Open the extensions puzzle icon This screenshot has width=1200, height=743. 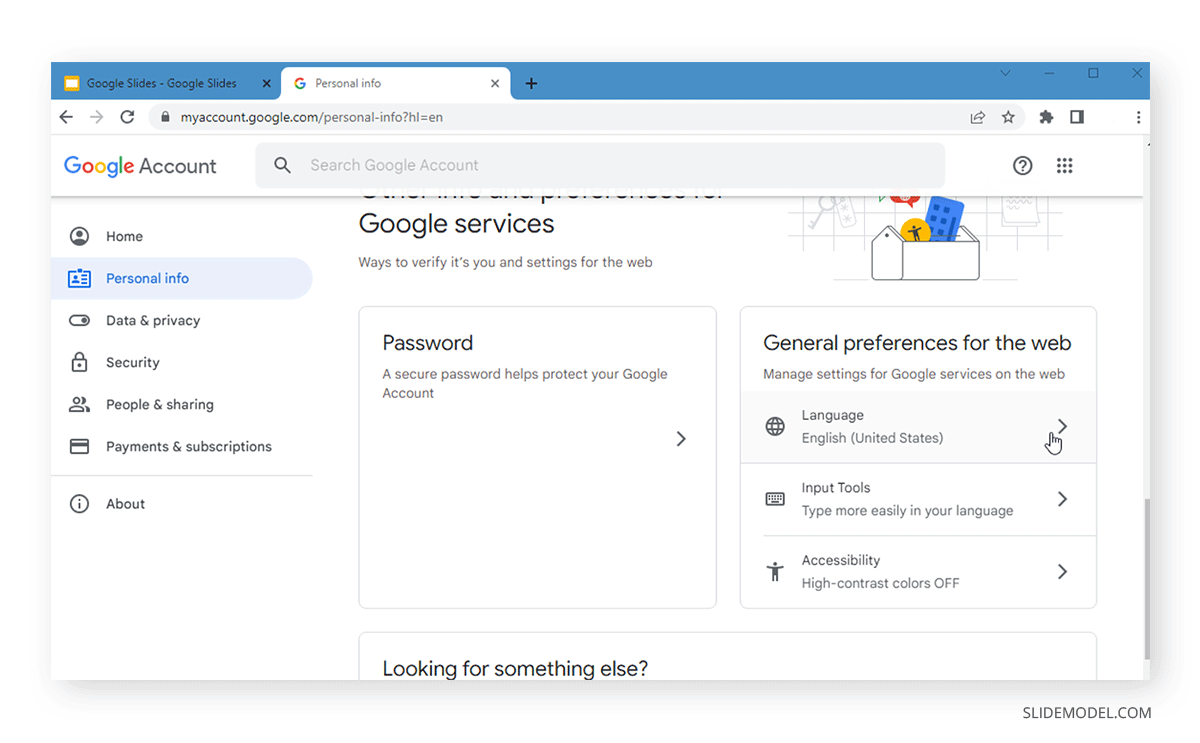click(x=1046, y=117)
